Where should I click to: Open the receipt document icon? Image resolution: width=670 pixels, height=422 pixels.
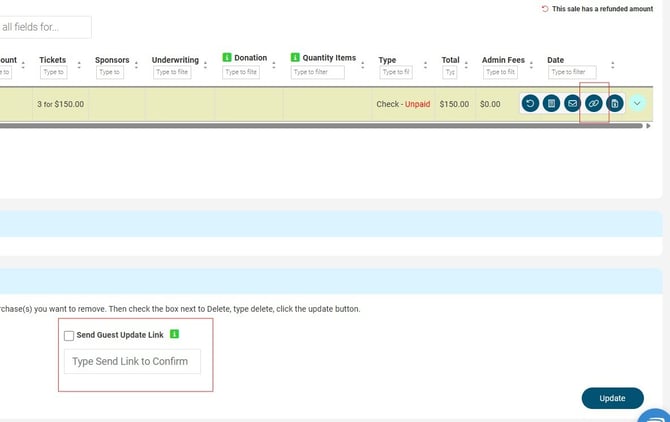point(551,103)
